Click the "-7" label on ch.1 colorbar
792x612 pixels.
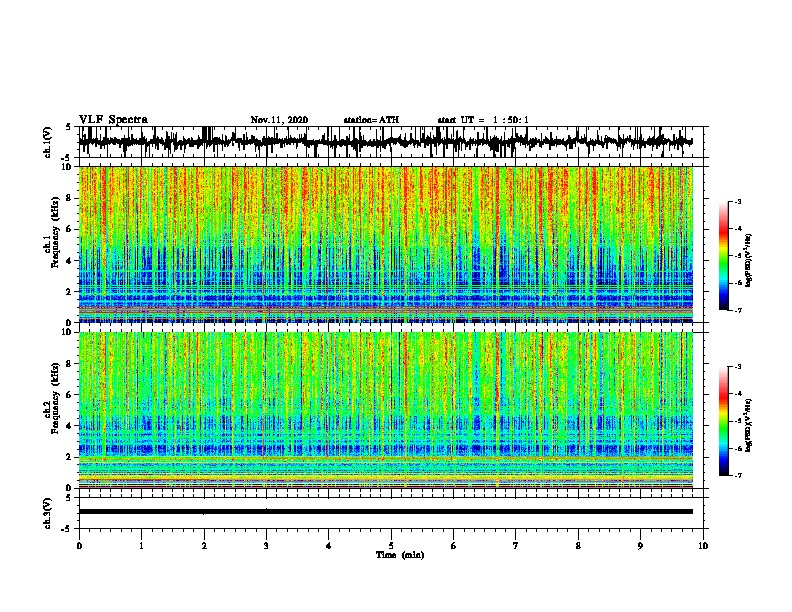click(x=737, y=310)
